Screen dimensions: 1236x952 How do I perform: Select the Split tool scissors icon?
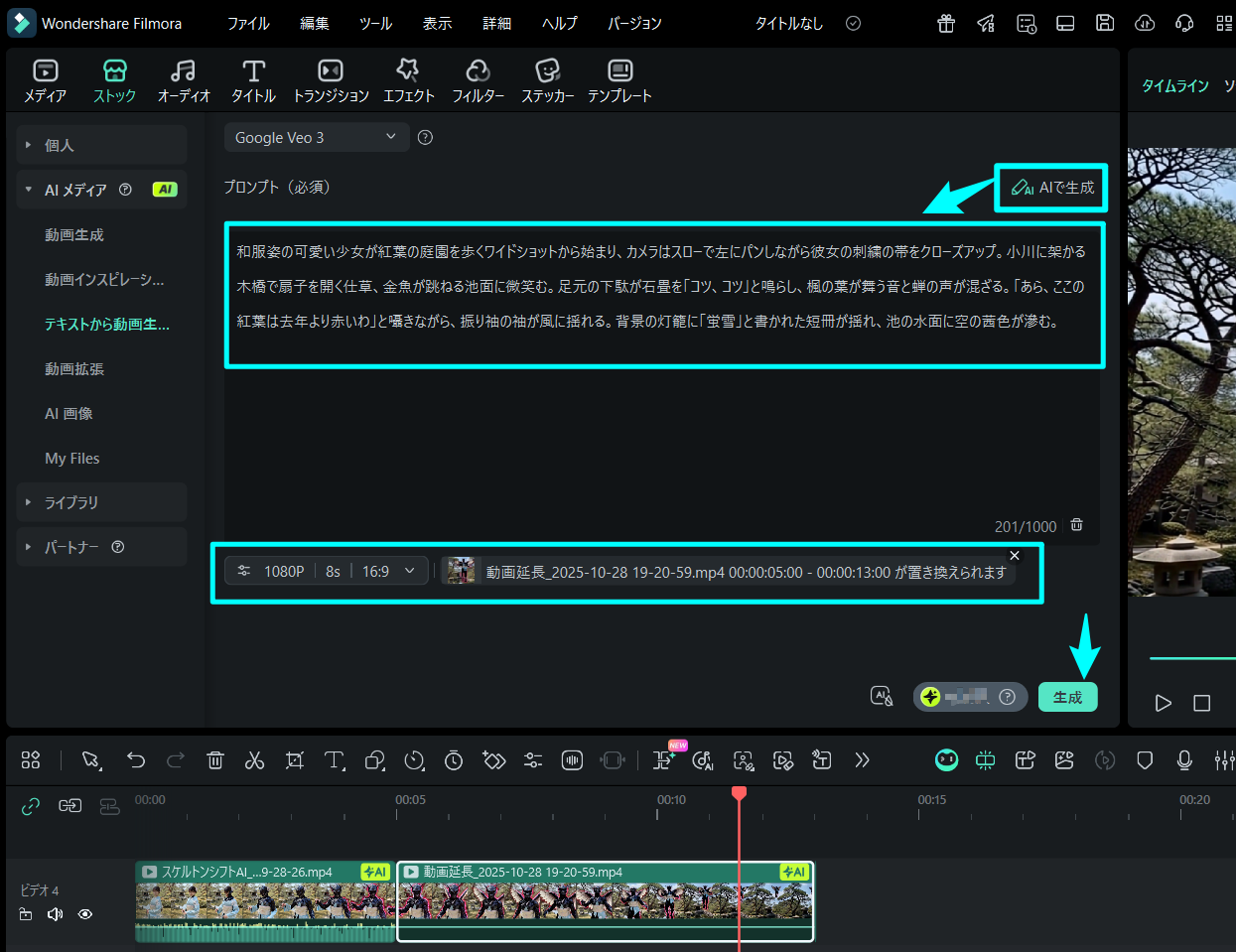254,759
